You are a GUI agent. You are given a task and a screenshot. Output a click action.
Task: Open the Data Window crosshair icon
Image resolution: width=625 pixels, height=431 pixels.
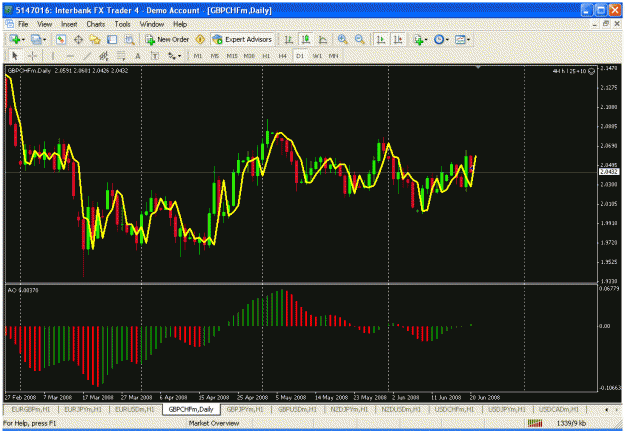pos(78,39)
